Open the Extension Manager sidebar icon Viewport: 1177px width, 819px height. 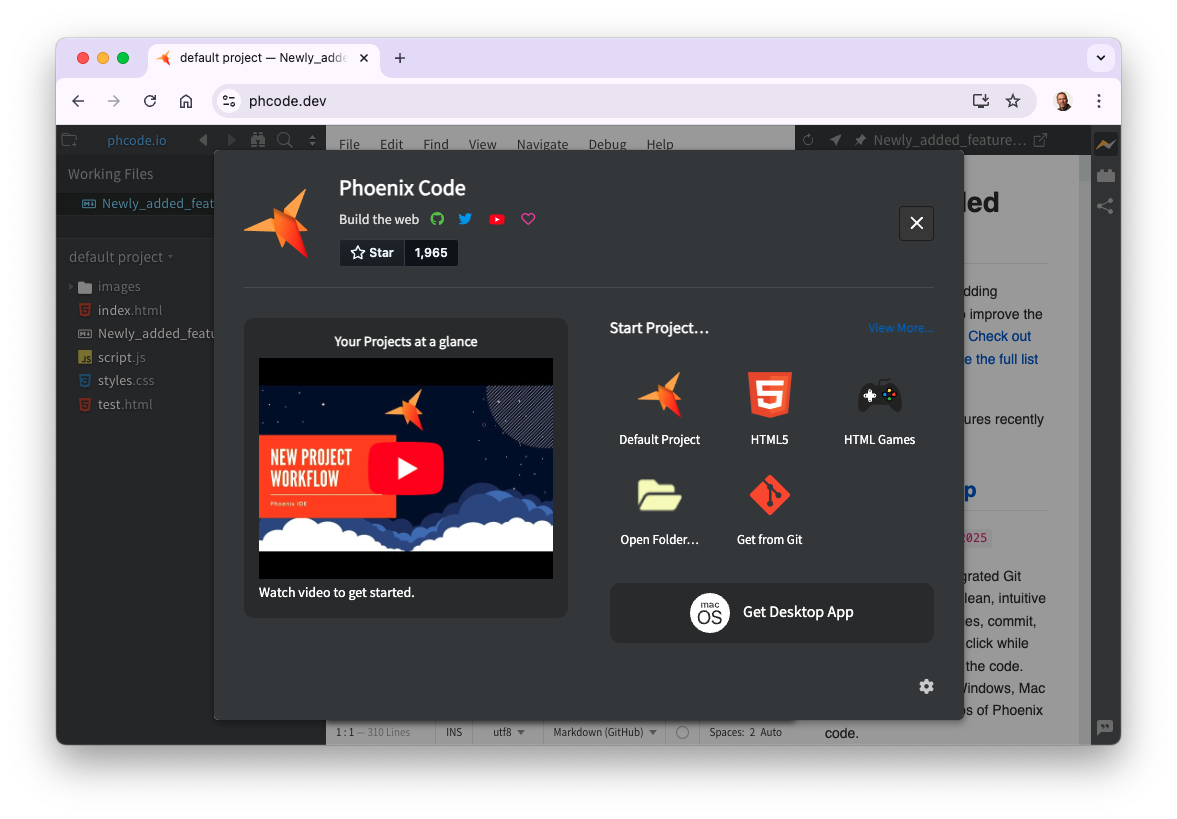pos(1106,175)
